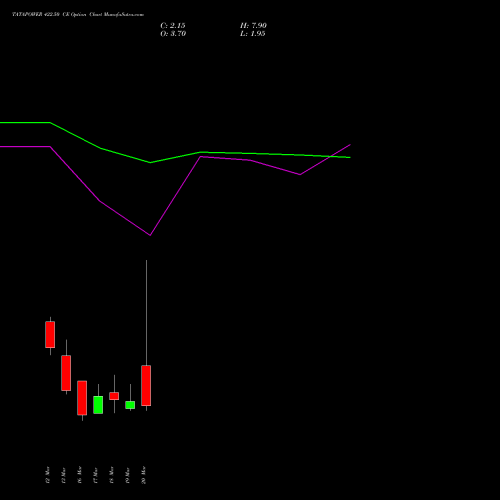Click the 20 Mar date label

tap(144, 475)
